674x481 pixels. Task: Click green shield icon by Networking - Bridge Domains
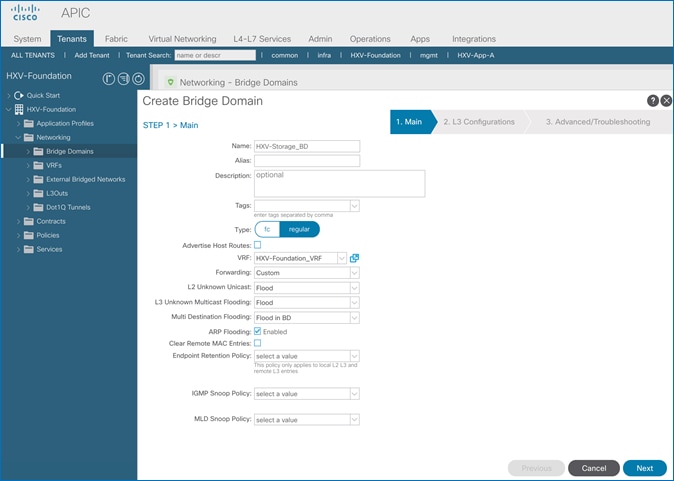(171, 82)
